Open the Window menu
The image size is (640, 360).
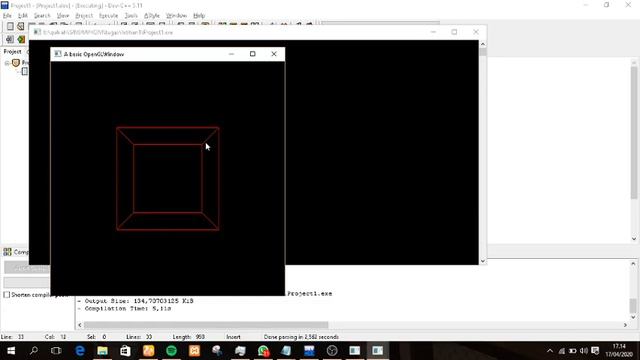point(176,16)
